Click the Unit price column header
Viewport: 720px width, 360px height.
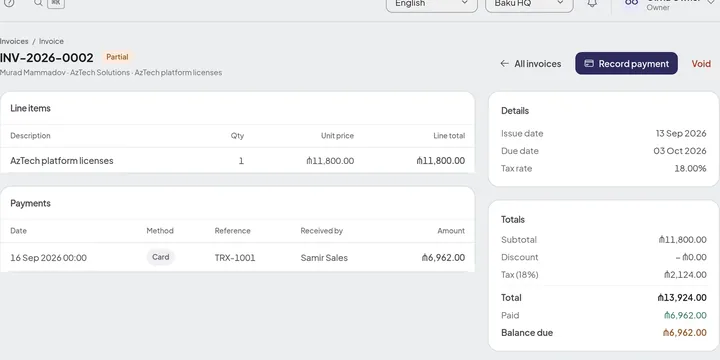tap(338, 136)
